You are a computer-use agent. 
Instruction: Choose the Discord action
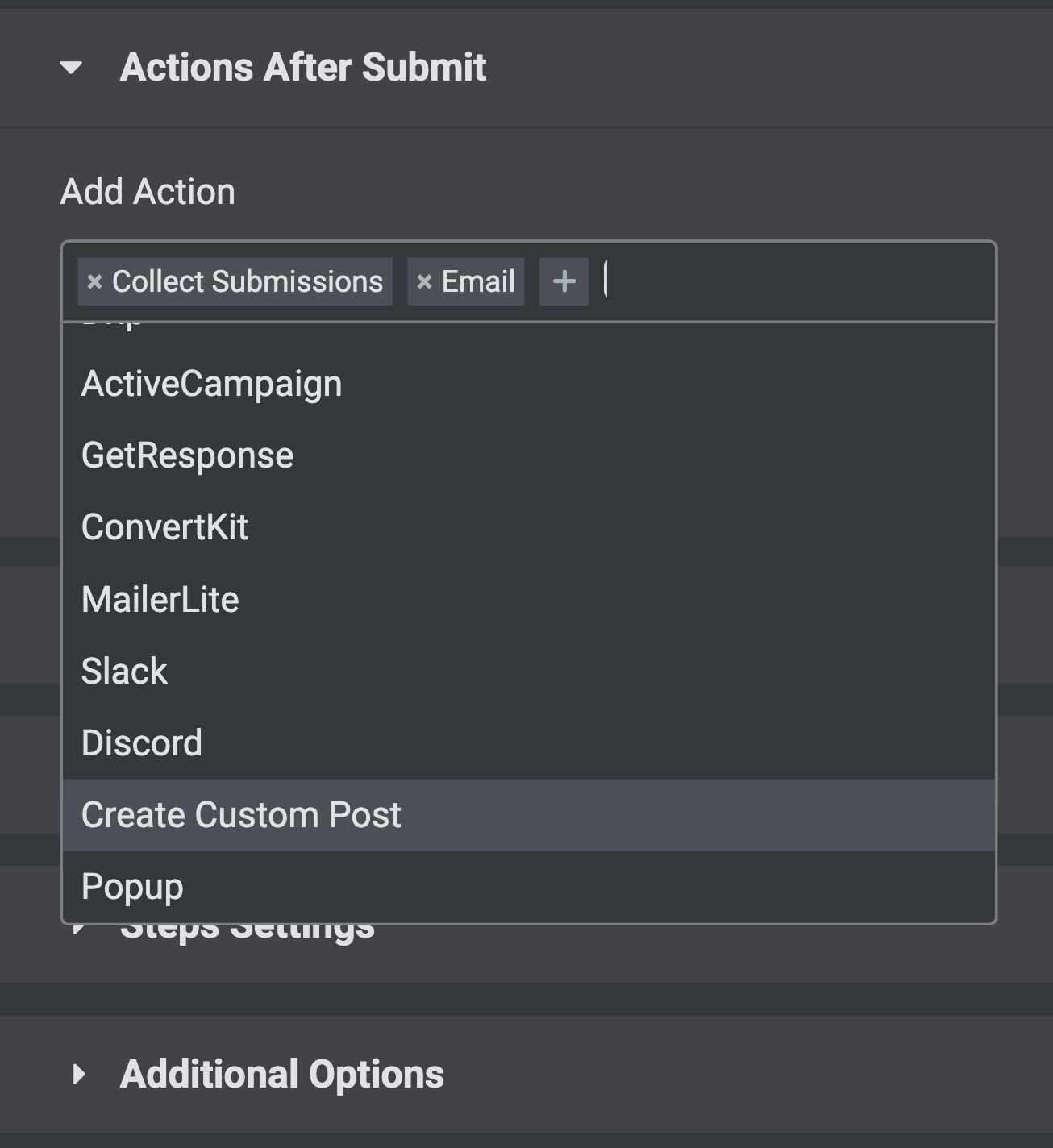141,743
